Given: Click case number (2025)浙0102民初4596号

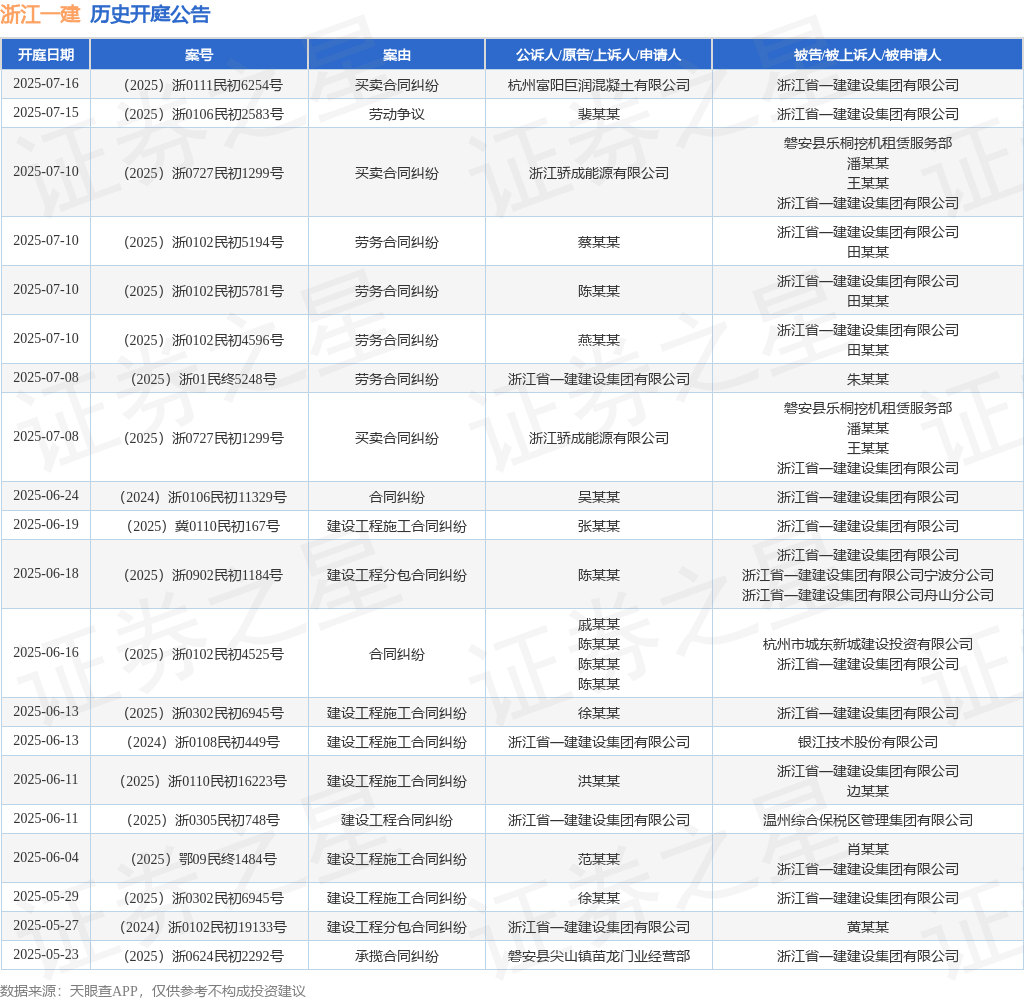Looking at the screenshot, I should pos(204,340).
